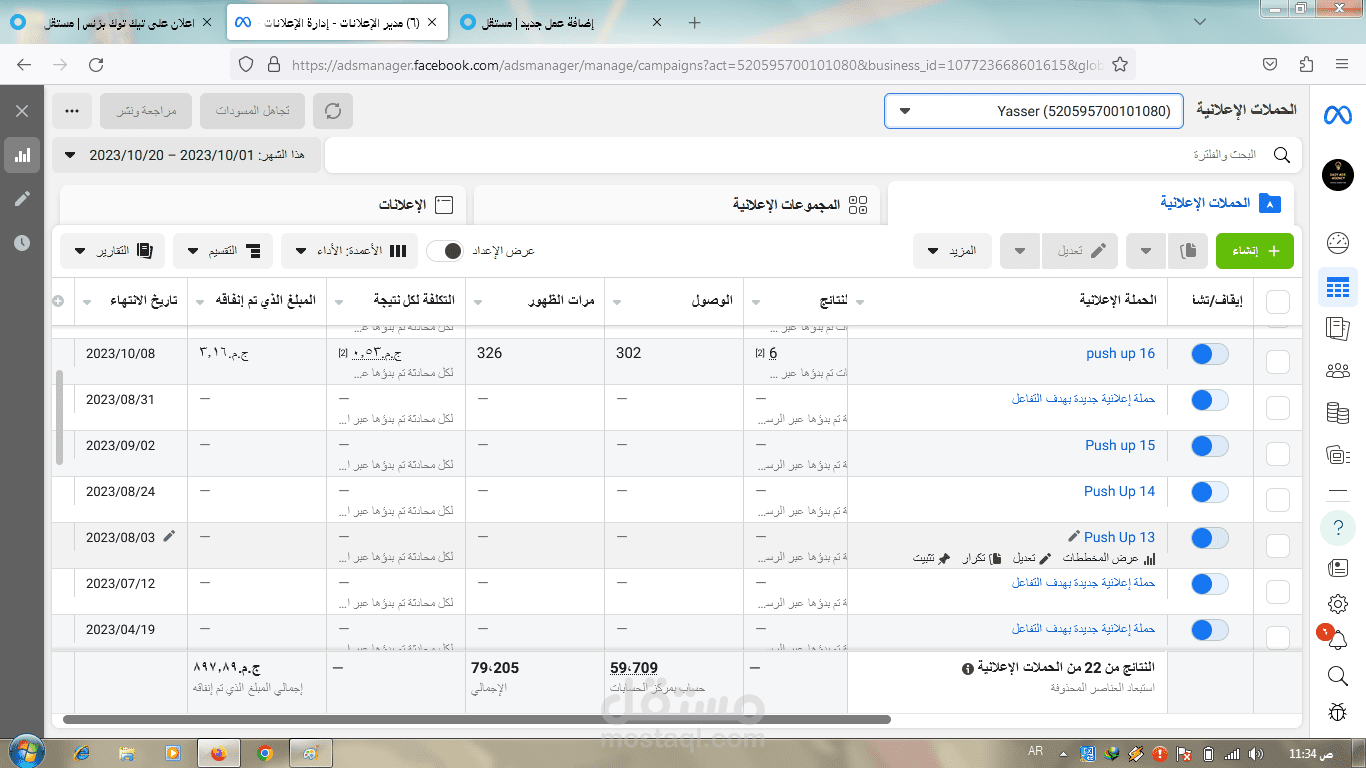Image resolution: width=1366 pixels, height=768 pixels.
Task: Click the Firefox address bar URL
Action: [x=697, y=65]
